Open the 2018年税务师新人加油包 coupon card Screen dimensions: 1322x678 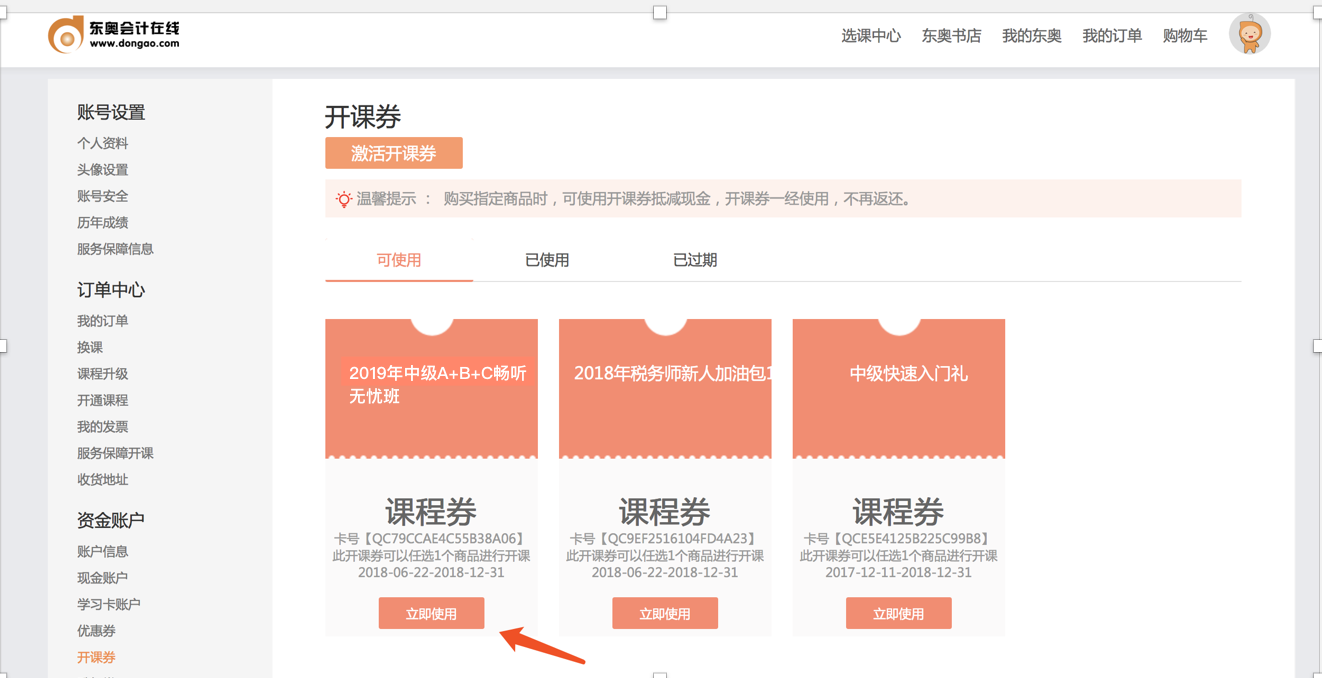[664, 388]
